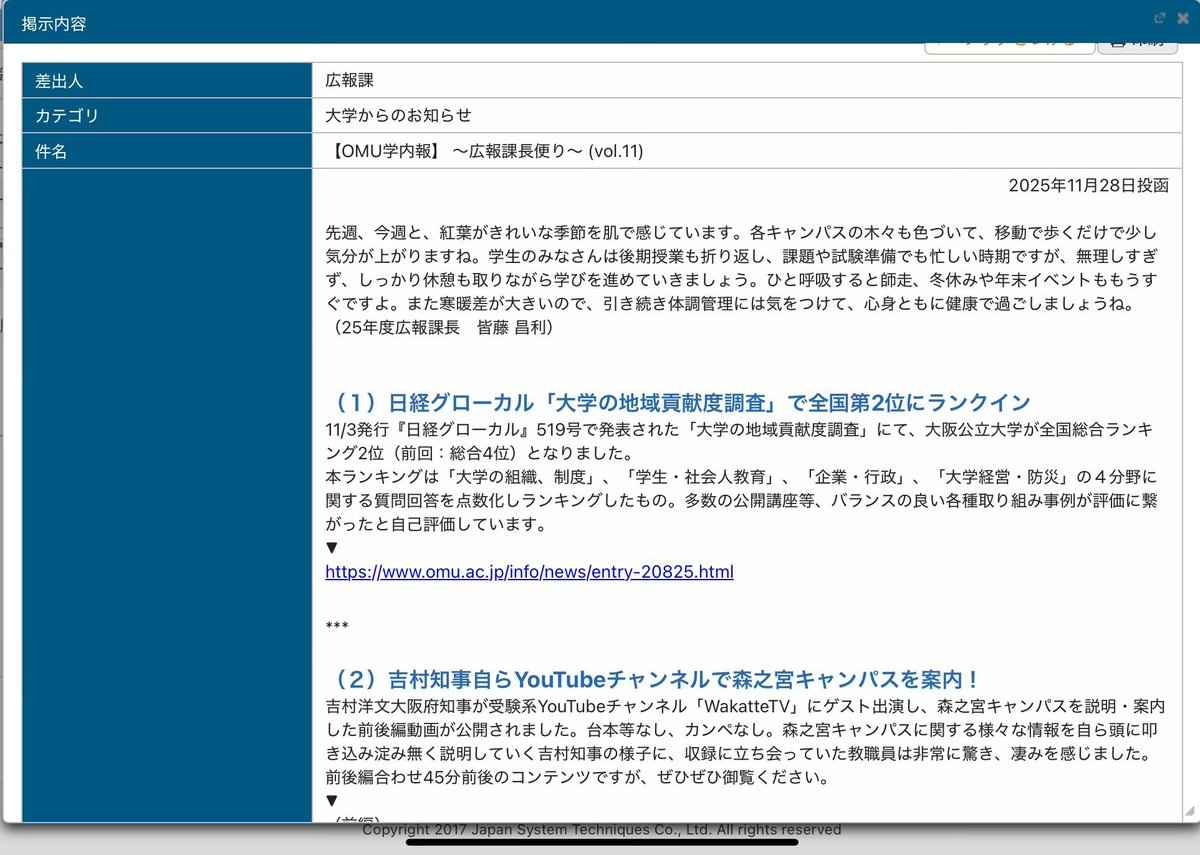
Task: Click the 日経グローカル section (1) heading
Action: coord(678,402)
